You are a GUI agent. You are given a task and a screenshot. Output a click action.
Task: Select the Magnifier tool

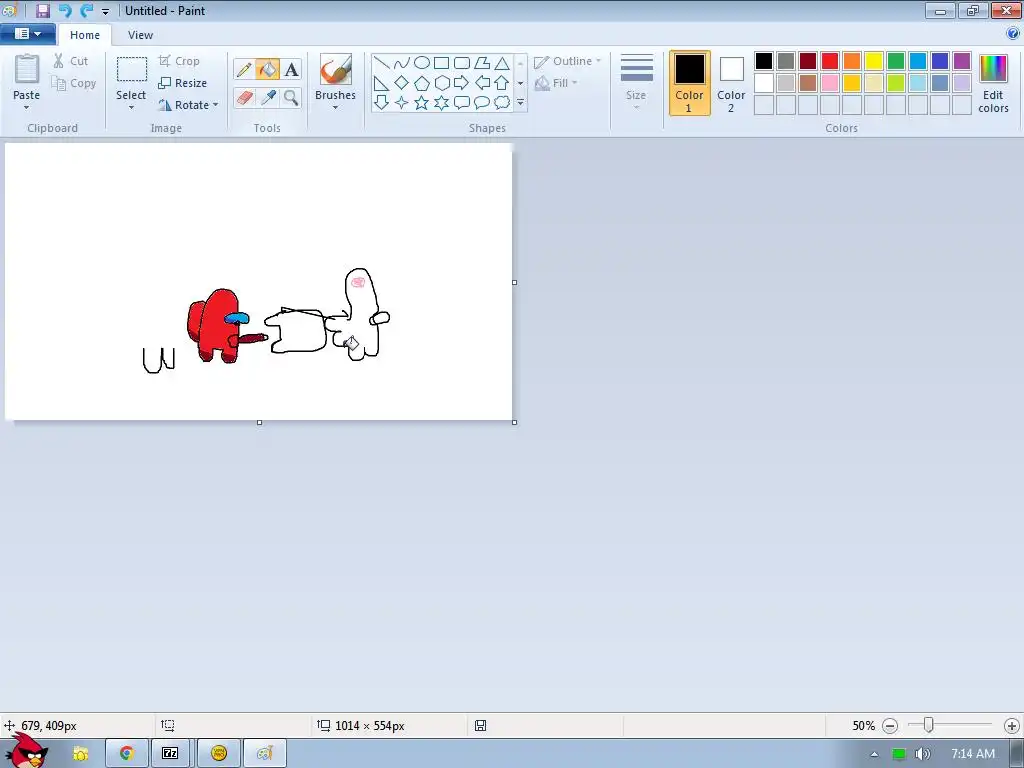point(291,98)
